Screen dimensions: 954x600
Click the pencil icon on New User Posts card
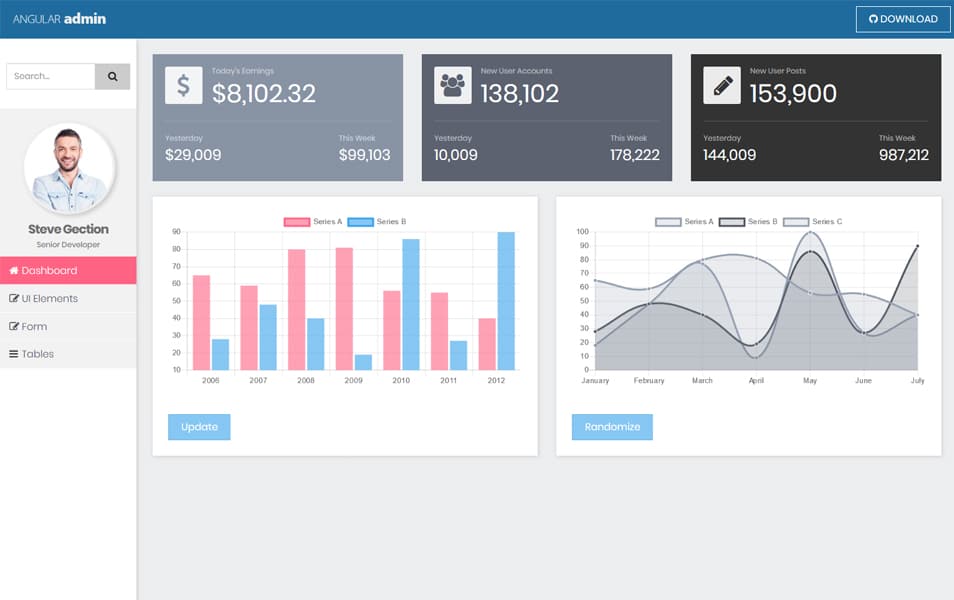722,84
